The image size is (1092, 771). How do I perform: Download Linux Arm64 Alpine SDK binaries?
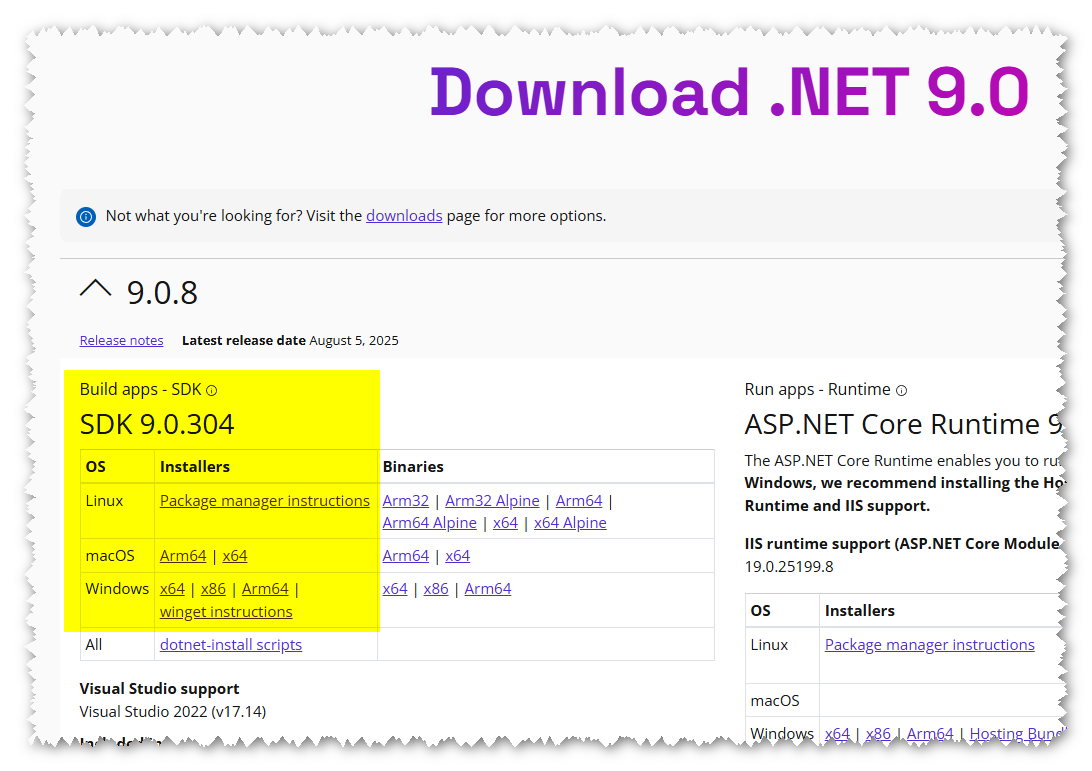tap(430, 523)
